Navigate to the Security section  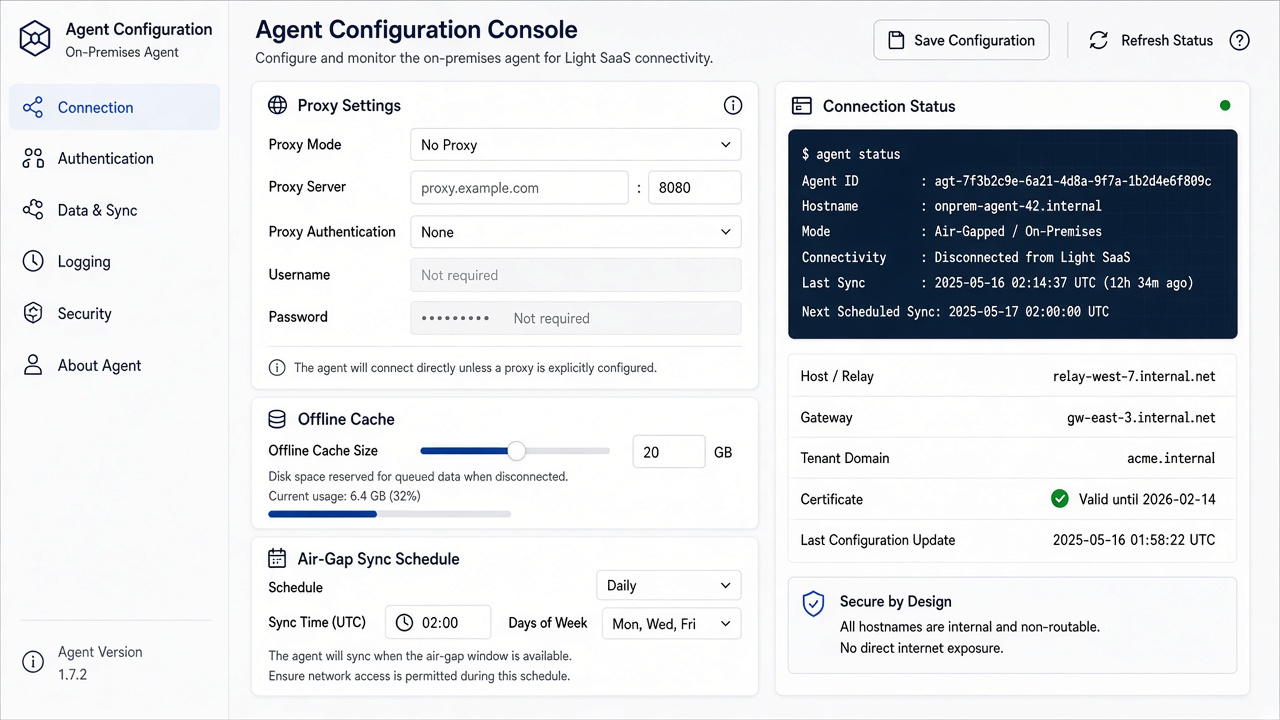click(x=114, y=313)
